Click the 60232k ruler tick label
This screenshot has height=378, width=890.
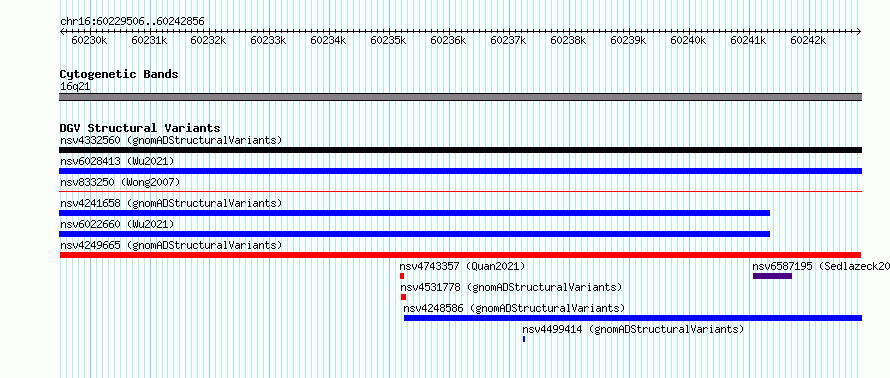click(x=209, y=40)
